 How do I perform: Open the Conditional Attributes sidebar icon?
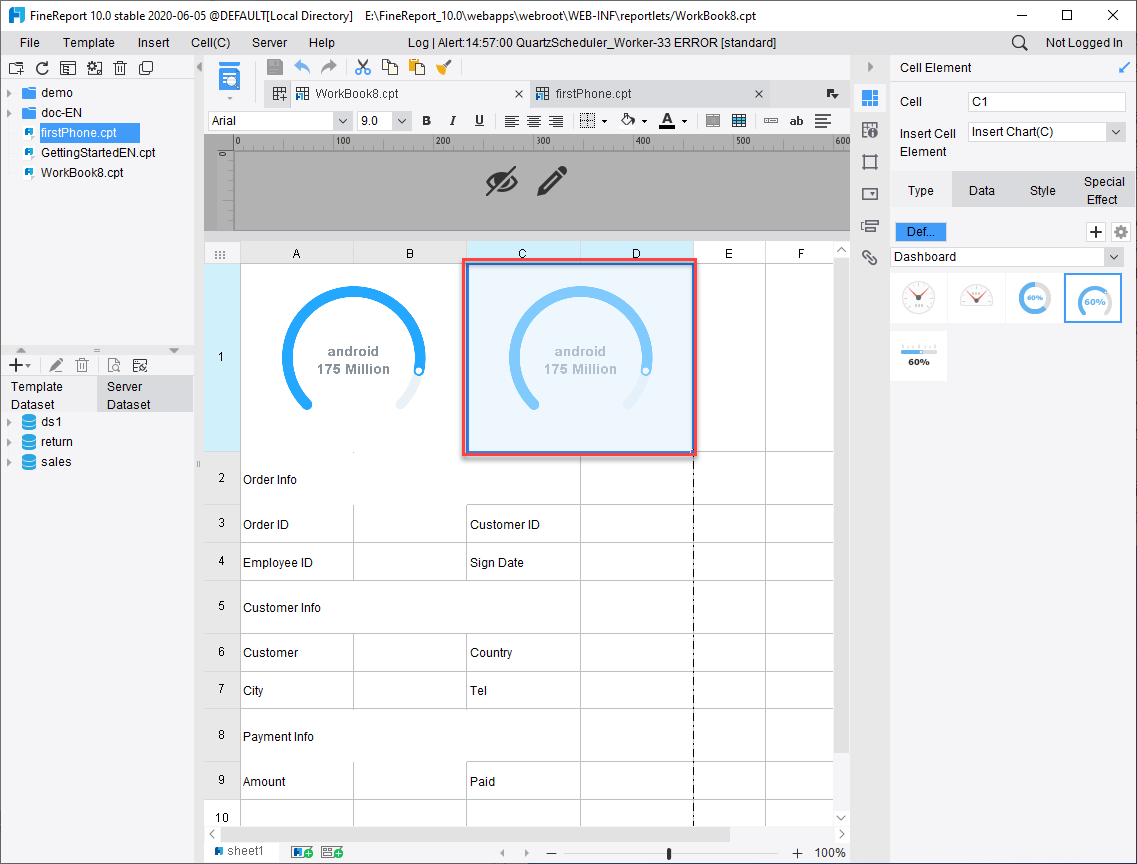[870, 225]
